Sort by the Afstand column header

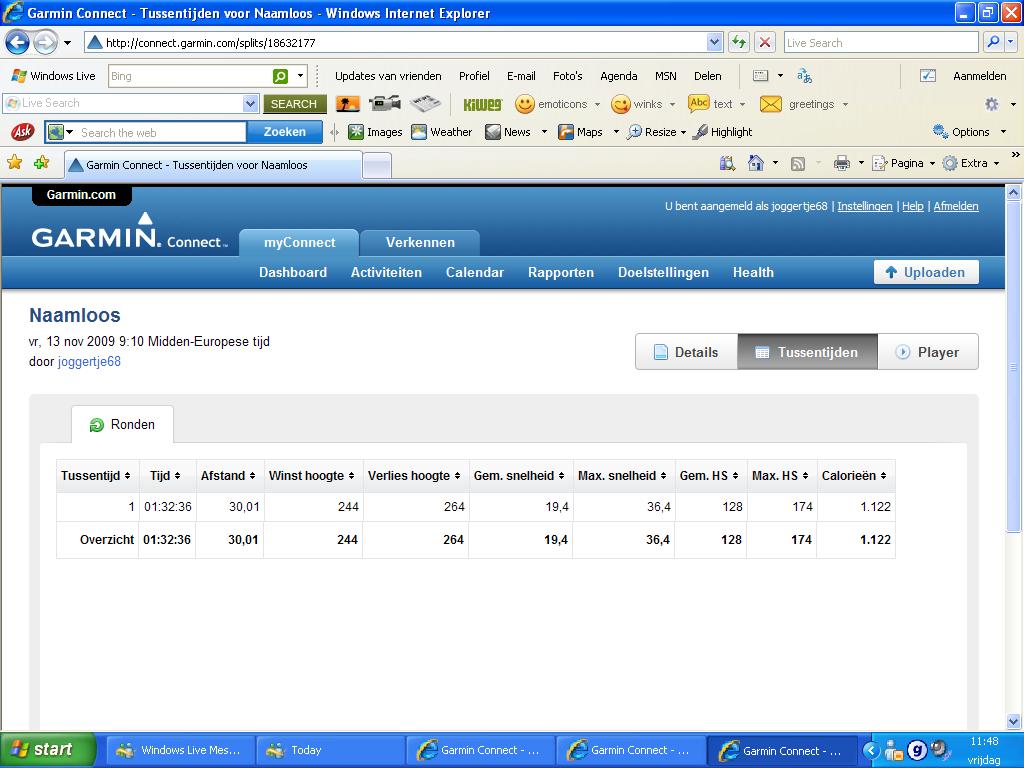(x=229, y=475)
